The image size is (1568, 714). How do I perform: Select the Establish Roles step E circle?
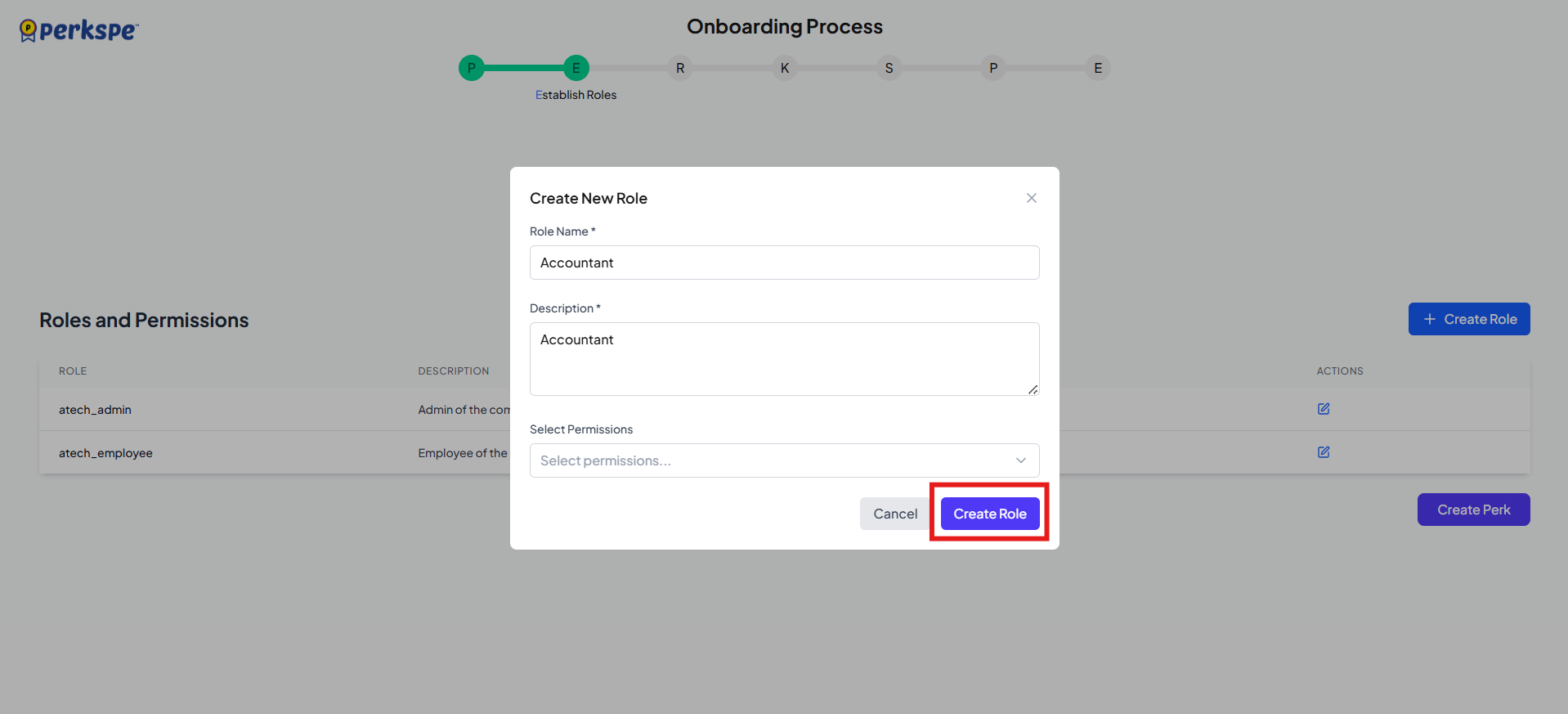pyautogui.click(x=576, y=68)
